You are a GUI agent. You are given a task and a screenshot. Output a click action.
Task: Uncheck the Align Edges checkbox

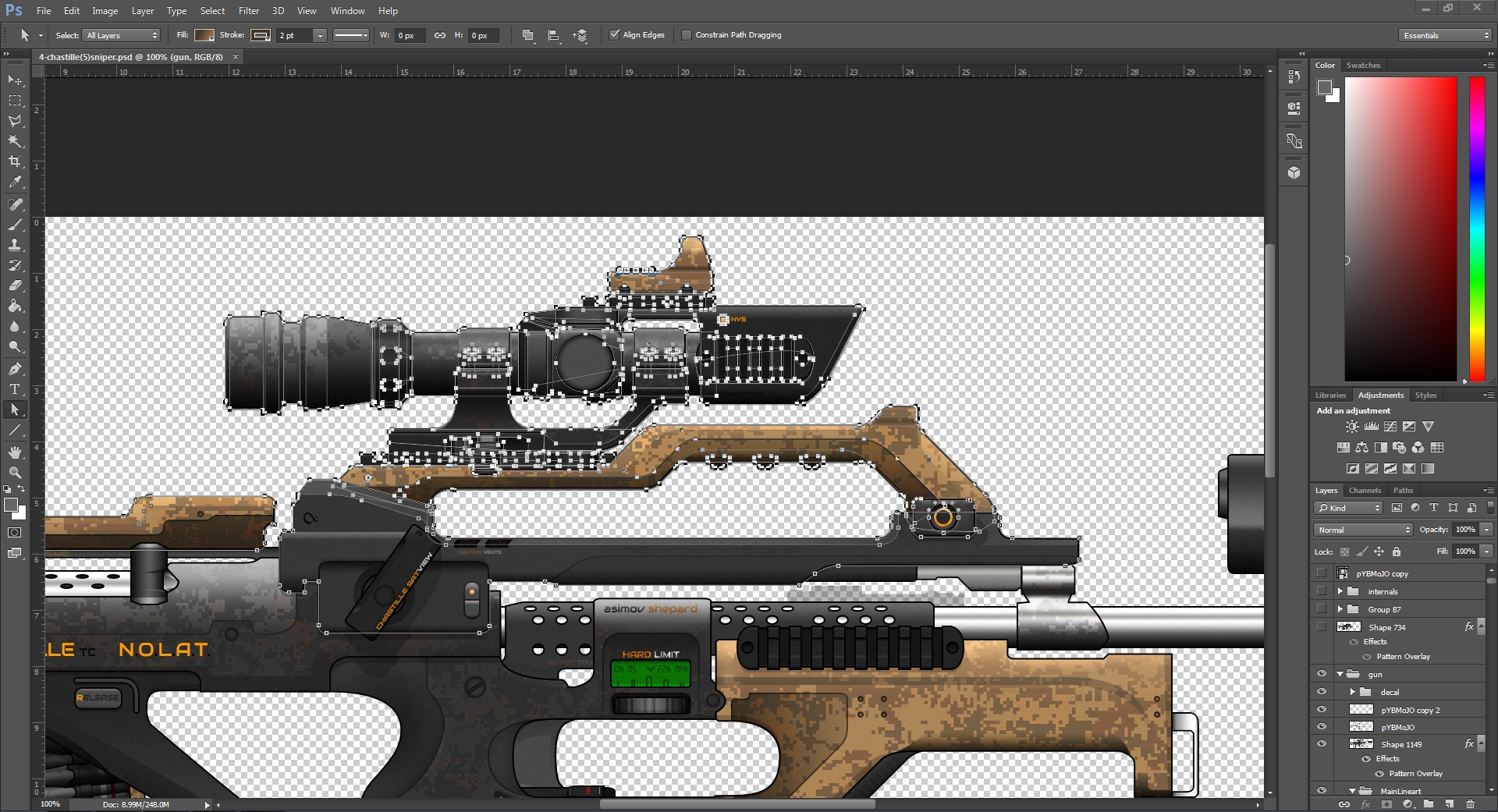click(x=615, y=35)
